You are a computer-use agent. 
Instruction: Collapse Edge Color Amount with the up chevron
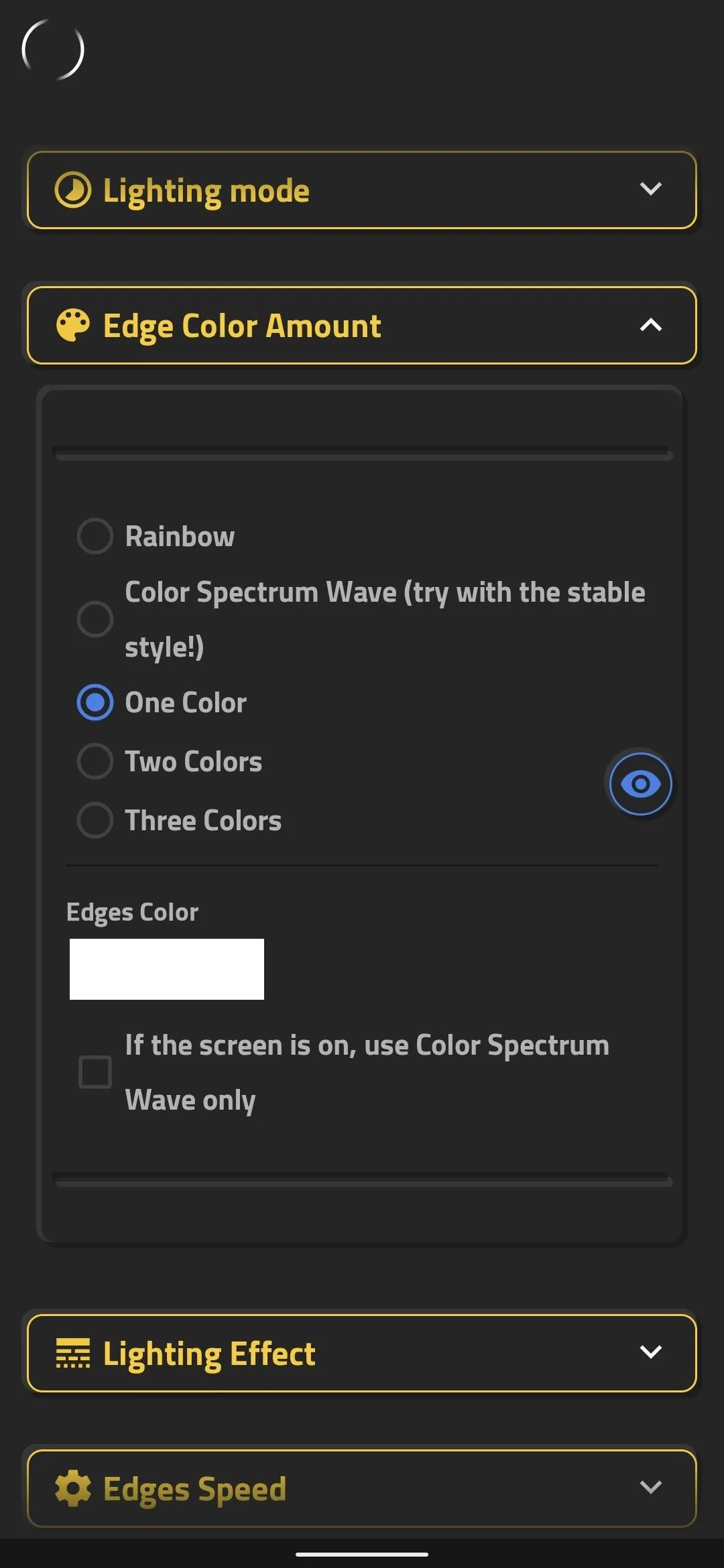[x=651, y=325]
